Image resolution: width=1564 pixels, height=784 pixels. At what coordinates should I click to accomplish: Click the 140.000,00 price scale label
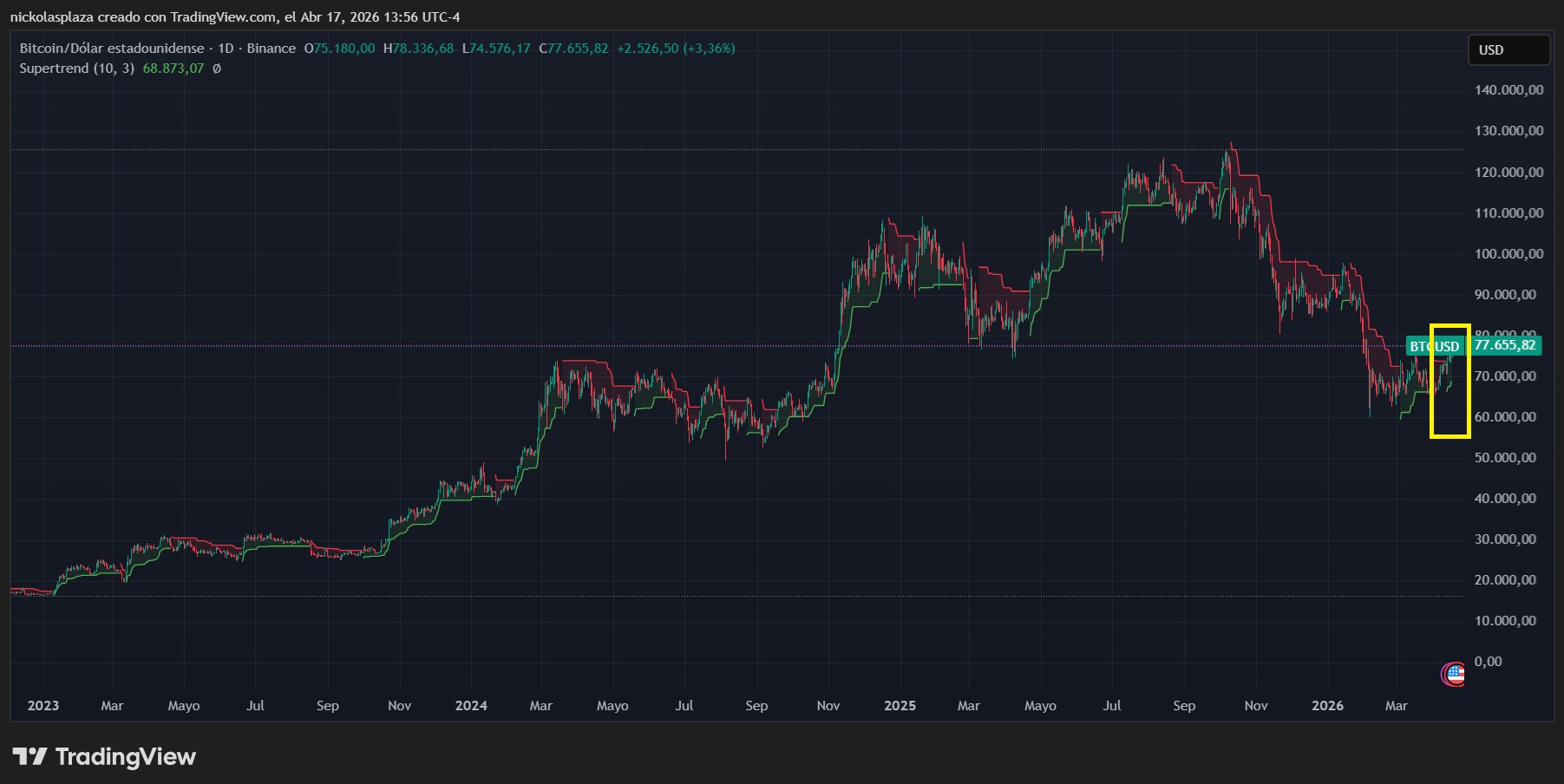[1508, 90]
